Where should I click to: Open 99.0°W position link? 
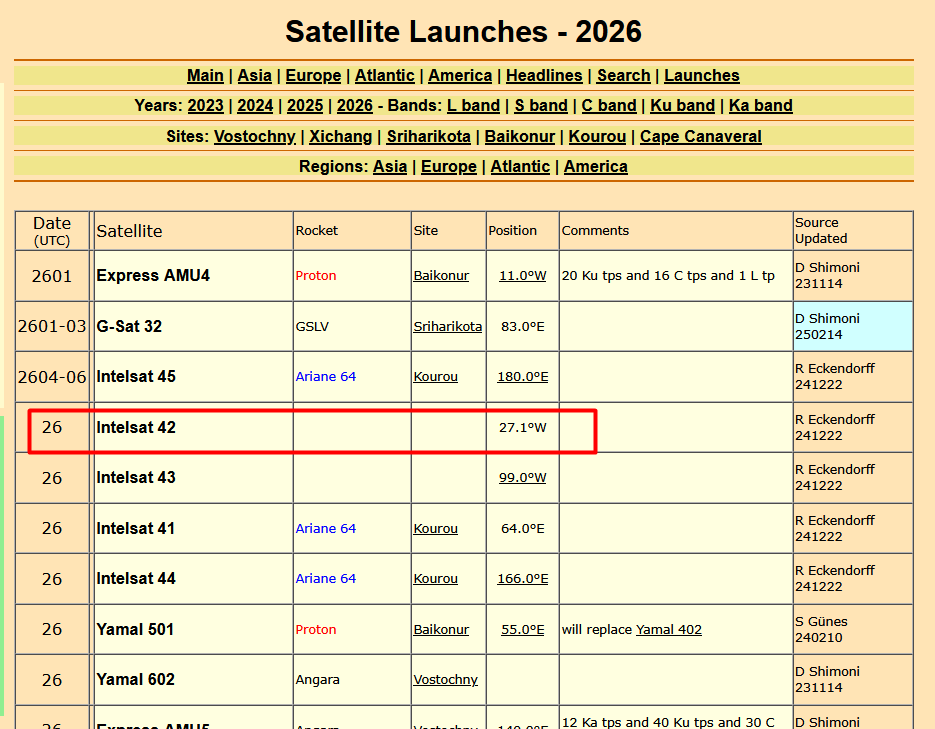coord(522,477)
